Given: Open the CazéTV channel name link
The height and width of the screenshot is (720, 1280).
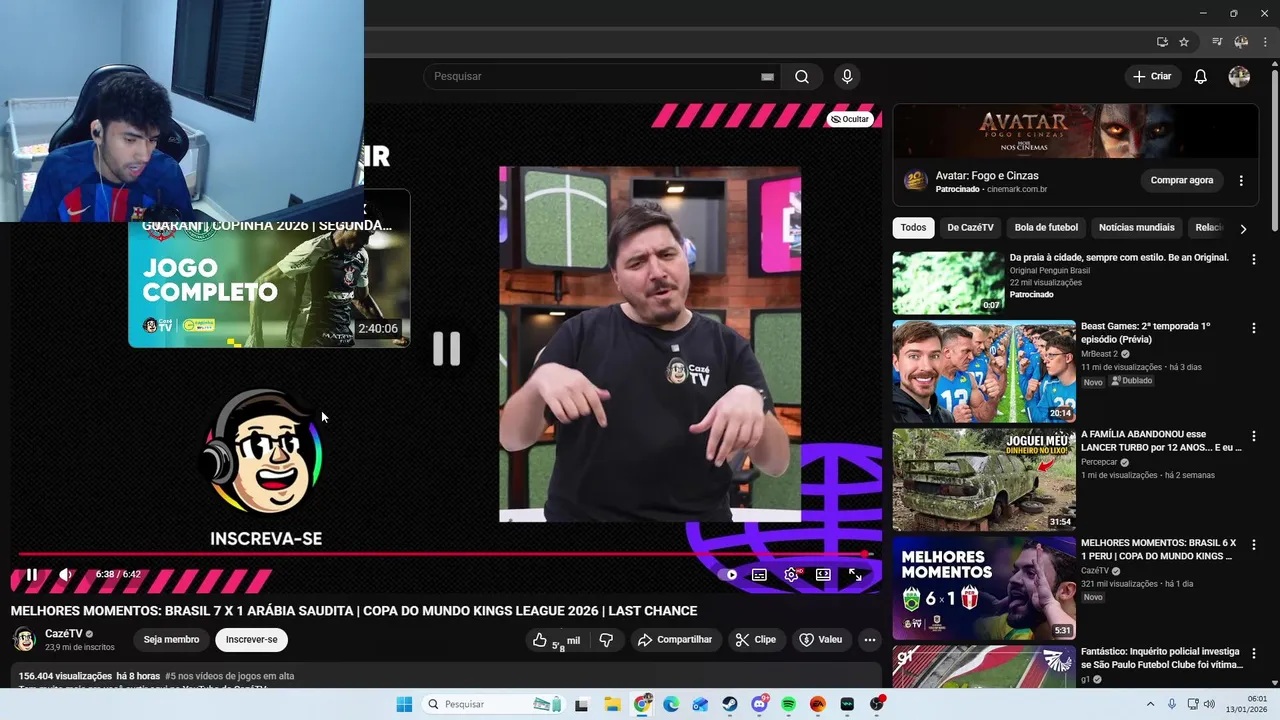Looking at the screenshot, I should [x=64, y=634].
